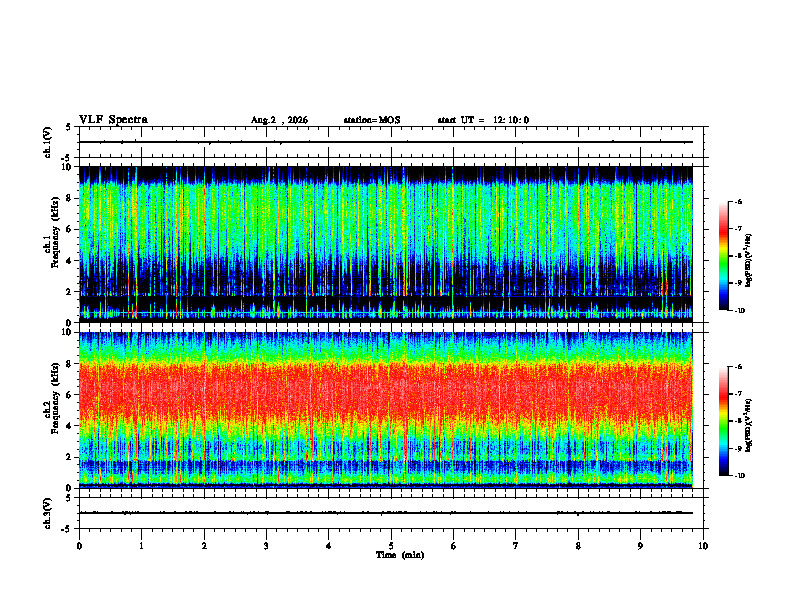Click the VLF Spectra title text
The image size is (792, 612).
[113, 120]
